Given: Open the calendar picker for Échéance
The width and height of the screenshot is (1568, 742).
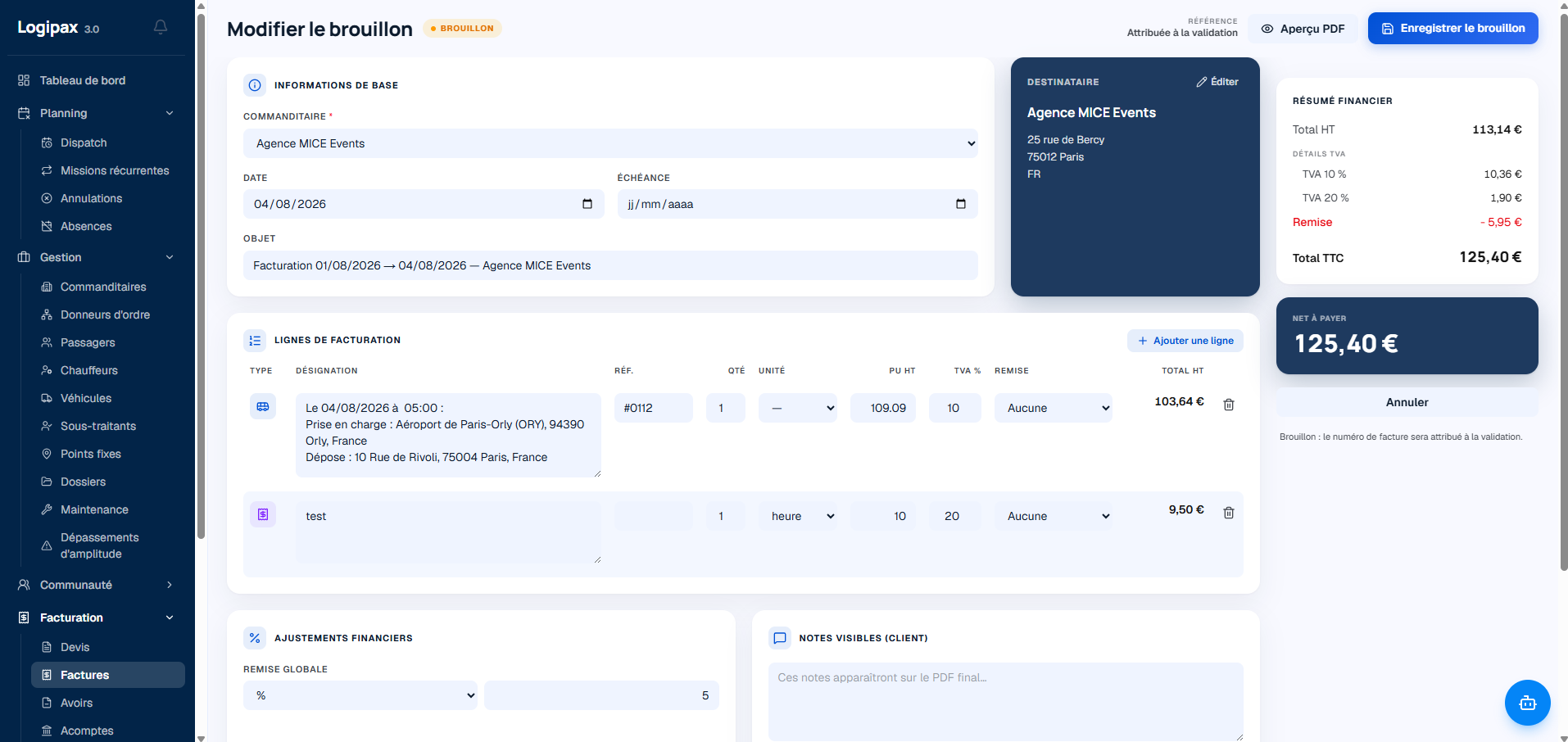Looking at the screenshot, I should pos(961,204).
